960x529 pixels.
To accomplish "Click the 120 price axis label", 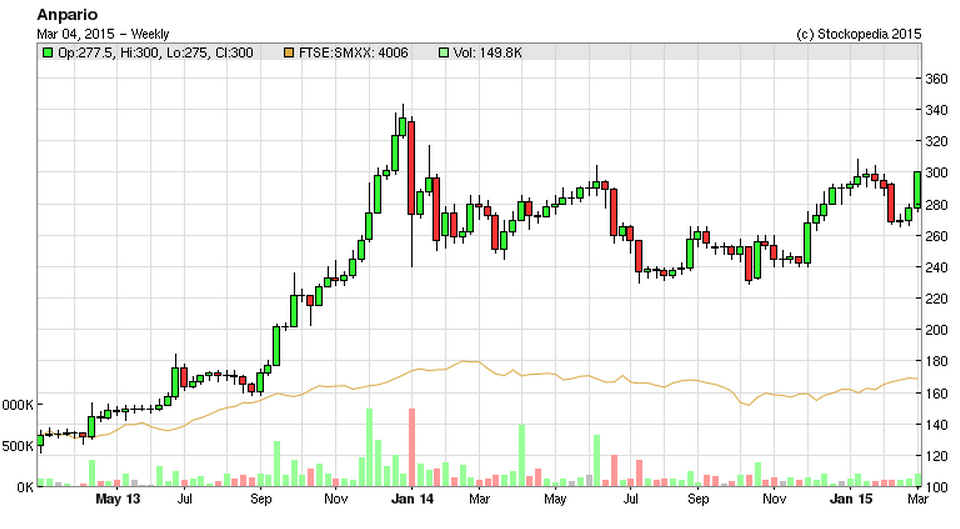I will (936, 457).
